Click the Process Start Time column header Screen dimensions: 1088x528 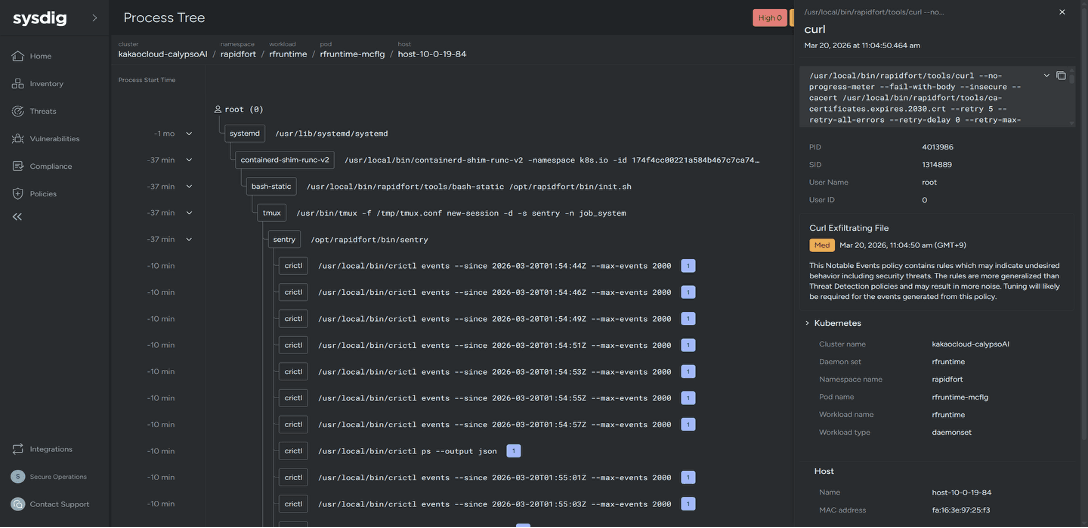[146, 80]
